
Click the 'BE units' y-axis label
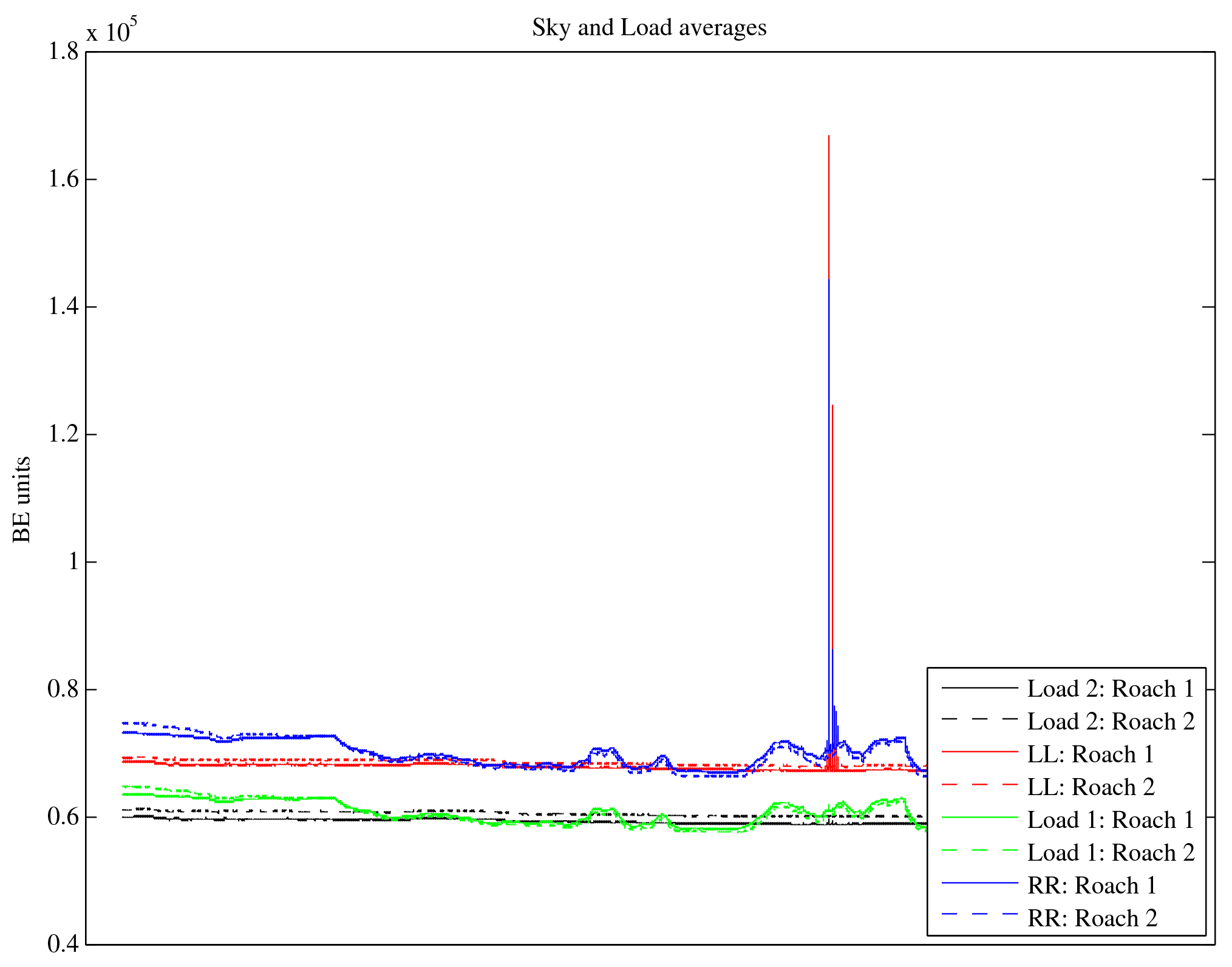pos(22,499)
